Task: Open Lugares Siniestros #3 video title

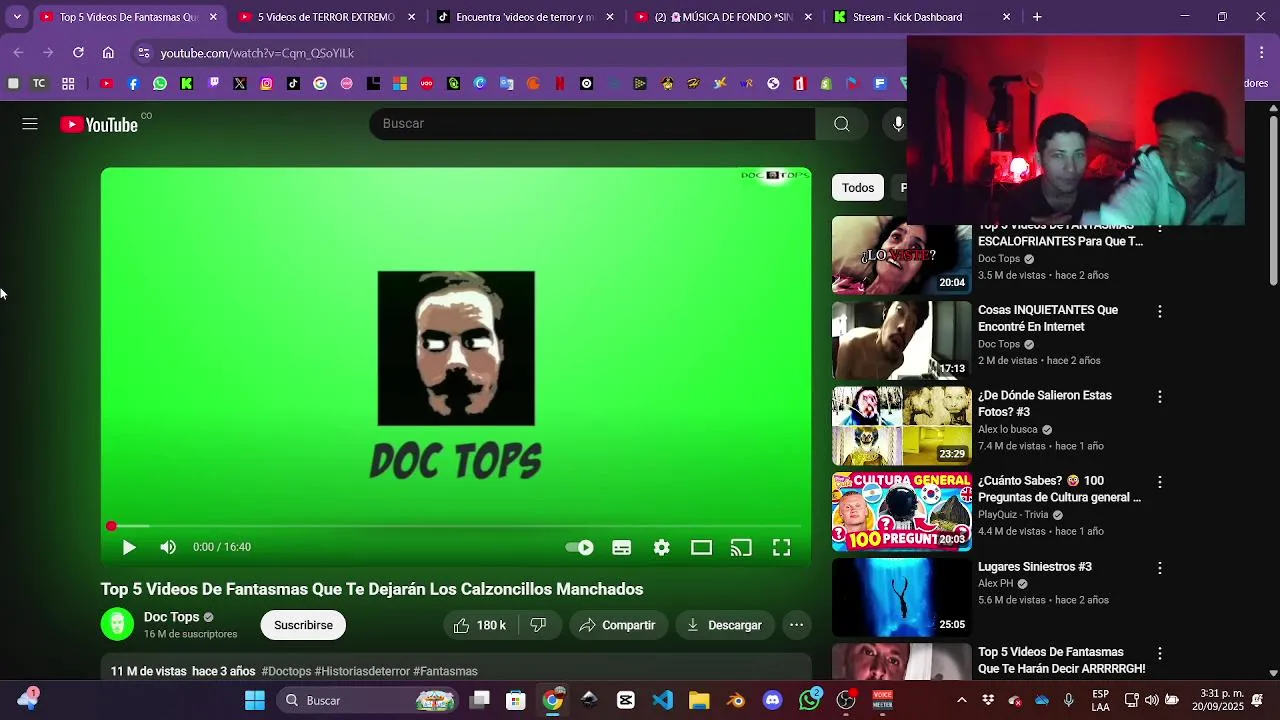Action: pos(1034,567)
